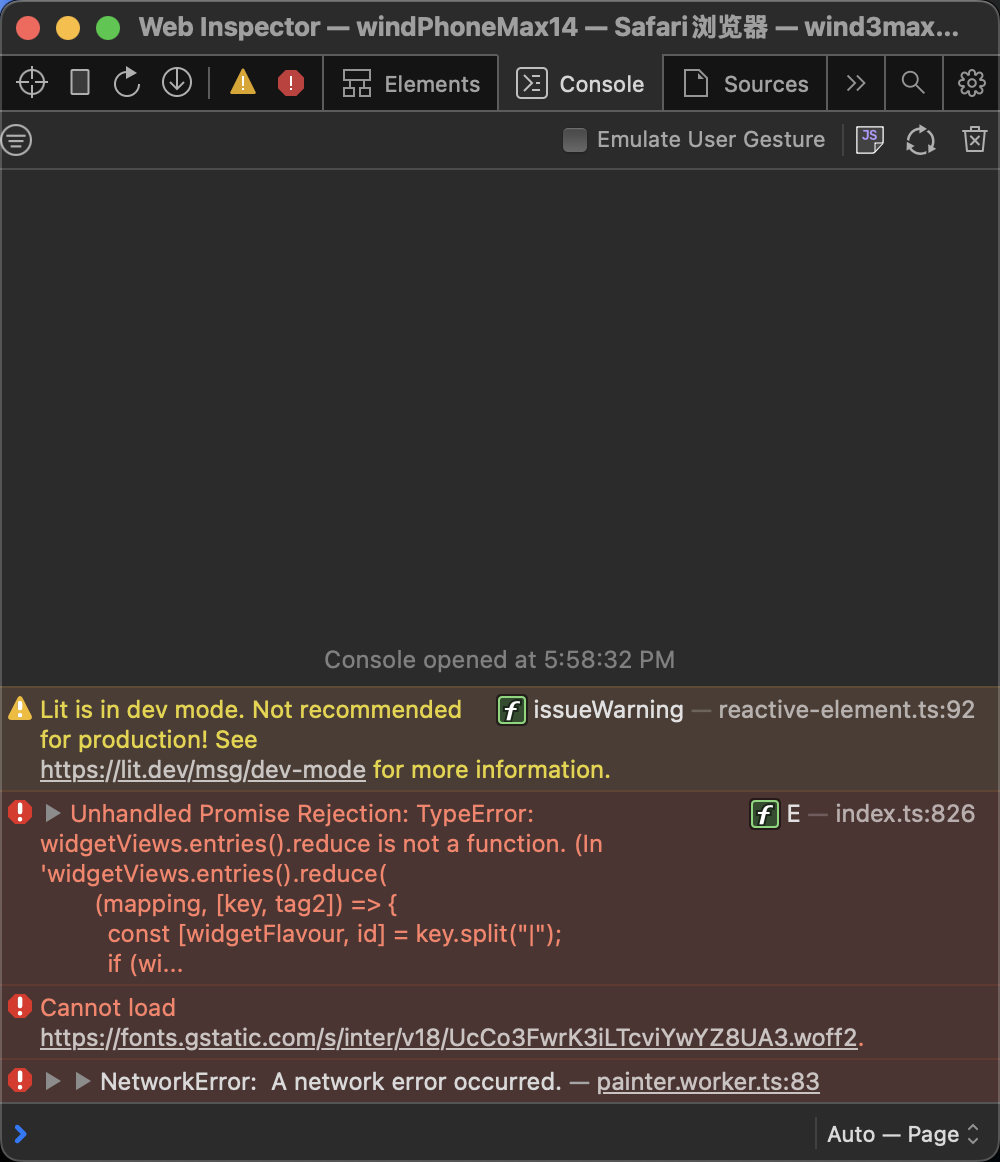
Task: Click the yellow warnings triangle in toolbar
Action: coord(243,83)
